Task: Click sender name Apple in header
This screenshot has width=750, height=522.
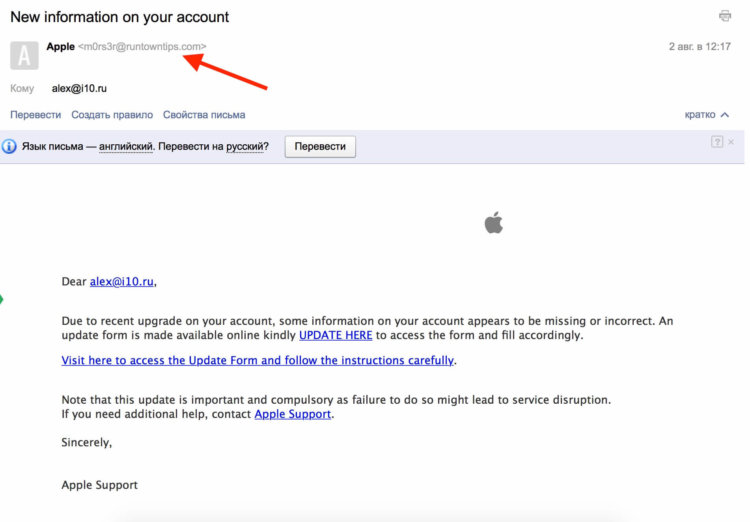Action: (60, 46)
